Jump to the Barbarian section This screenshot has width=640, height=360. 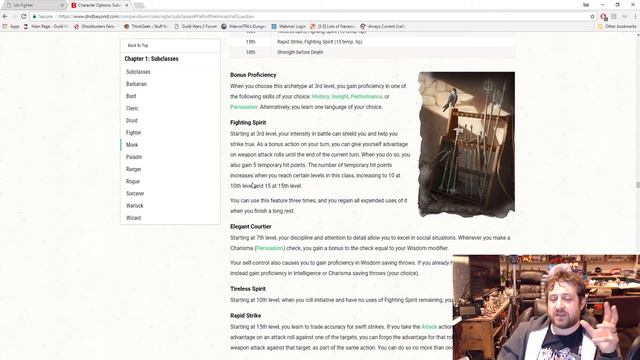(x=136, y=84)
